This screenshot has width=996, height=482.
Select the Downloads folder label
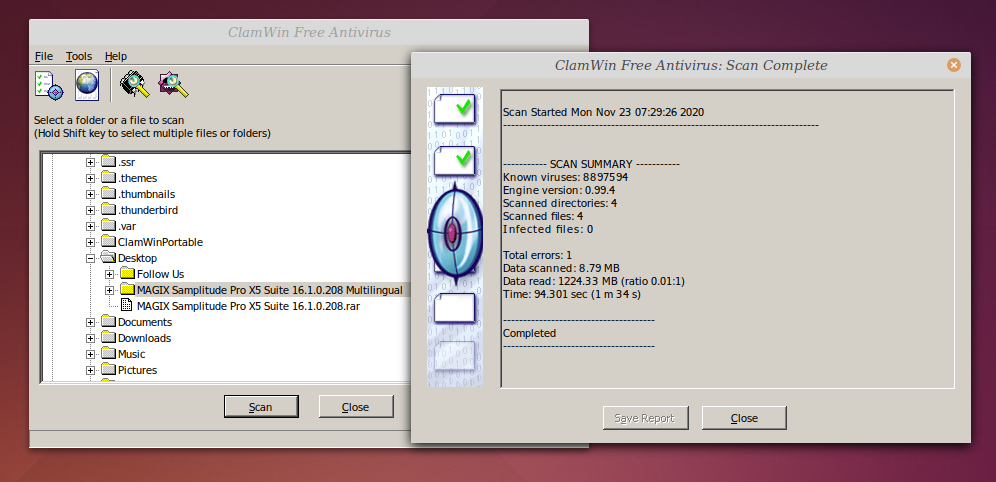coord(144,338)
